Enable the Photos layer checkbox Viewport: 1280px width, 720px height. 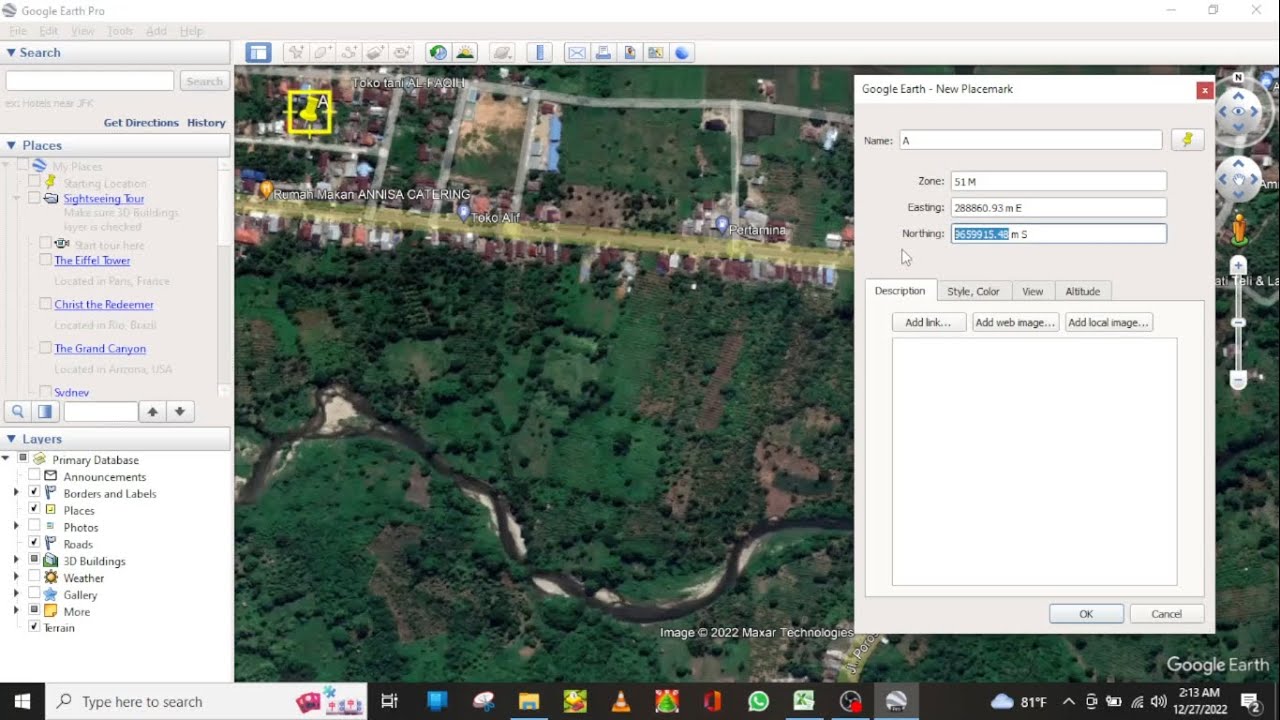pos(34,527)
